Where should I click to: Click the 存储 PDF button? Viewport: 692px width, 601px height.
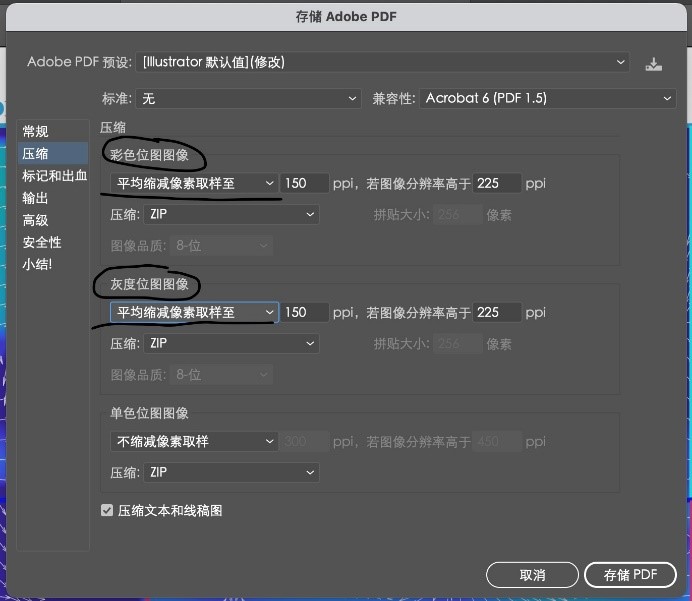(631, 575)
